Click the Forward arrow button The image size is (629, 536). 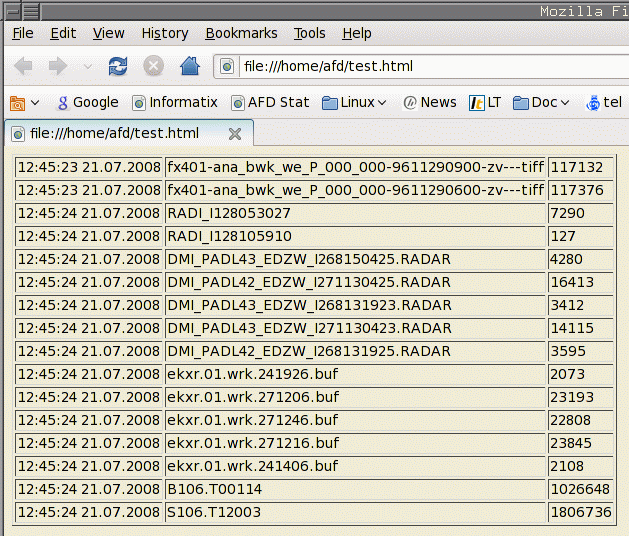58,67
